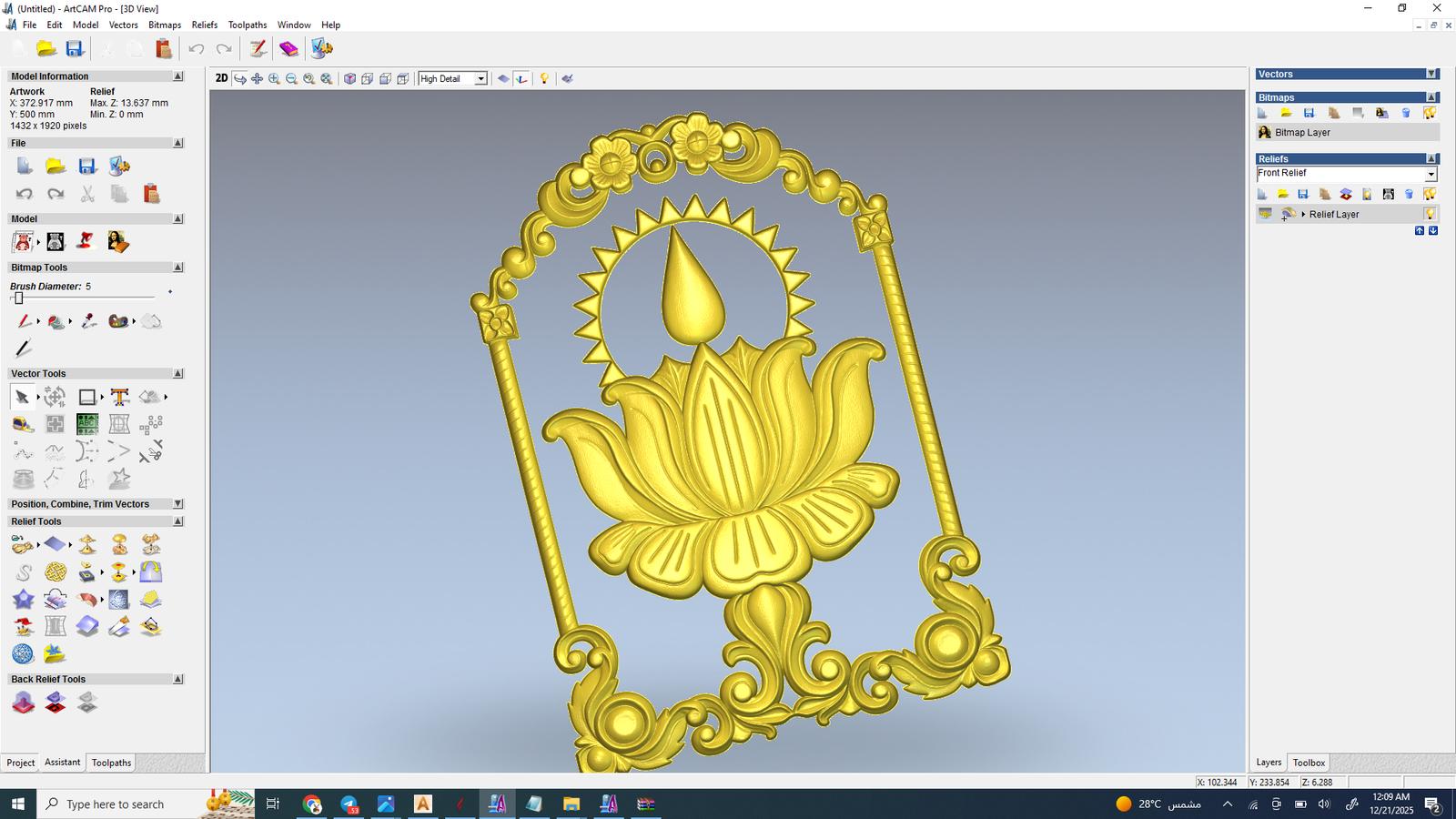Click the Texture Relief weave icon

click(56, 572)
